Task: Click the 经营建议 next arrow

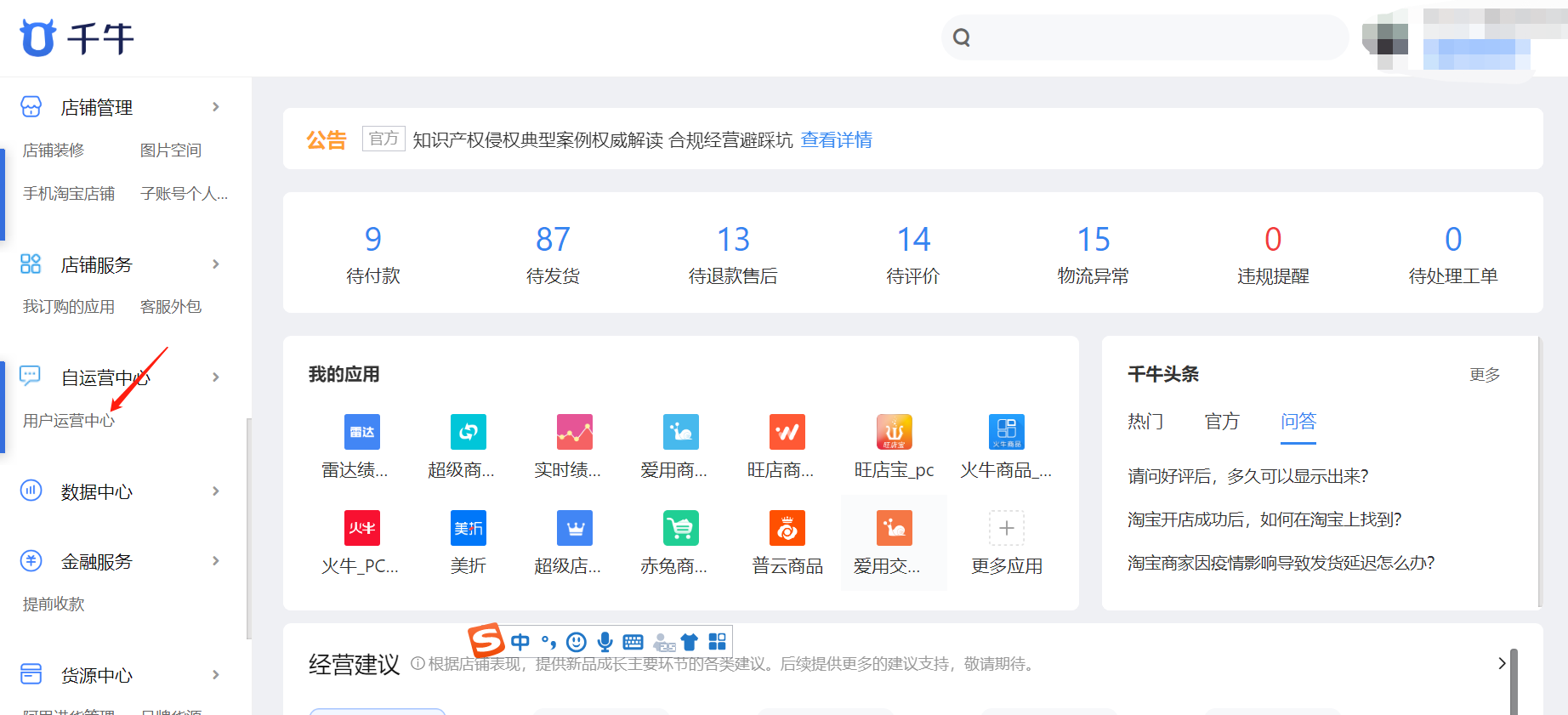Action: [x=1502, y=663]
